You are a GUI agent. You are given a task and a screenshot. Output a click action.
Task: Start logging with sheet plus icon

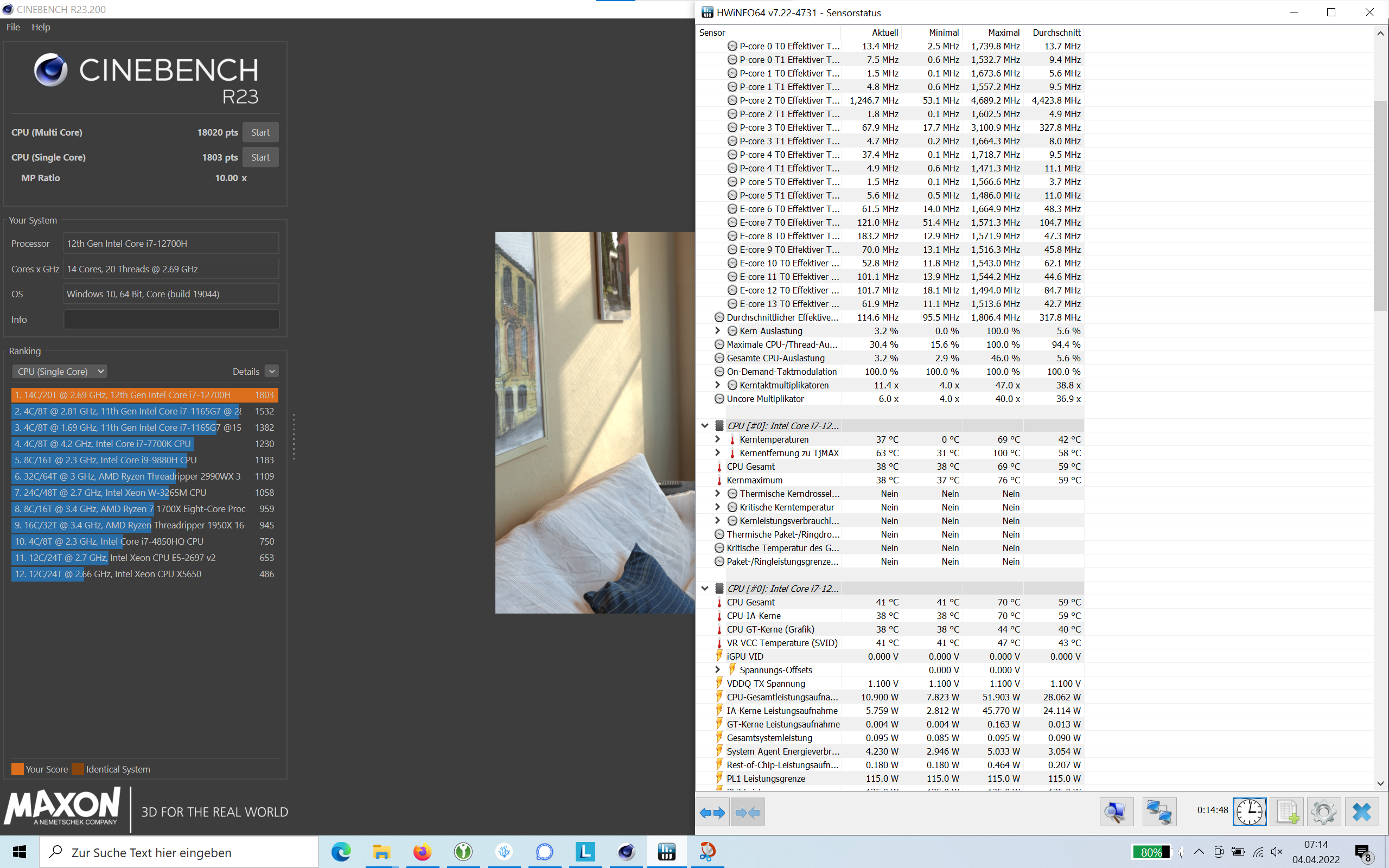pos(1287,812)
